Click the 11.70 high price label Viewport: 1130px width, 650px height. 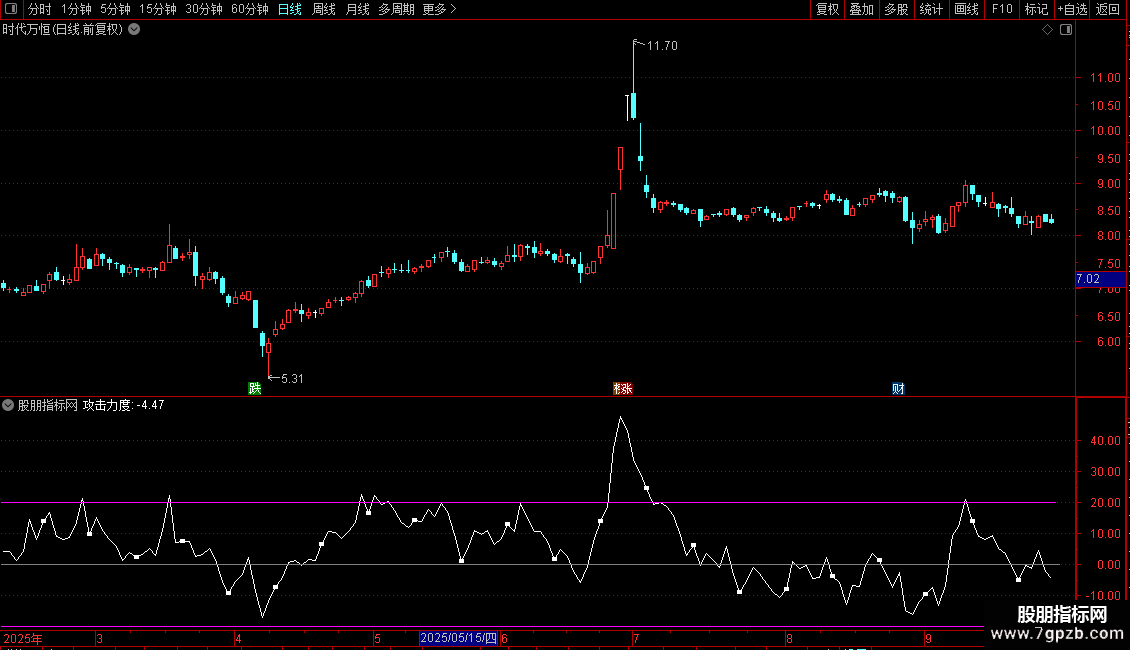pos(662,46)
